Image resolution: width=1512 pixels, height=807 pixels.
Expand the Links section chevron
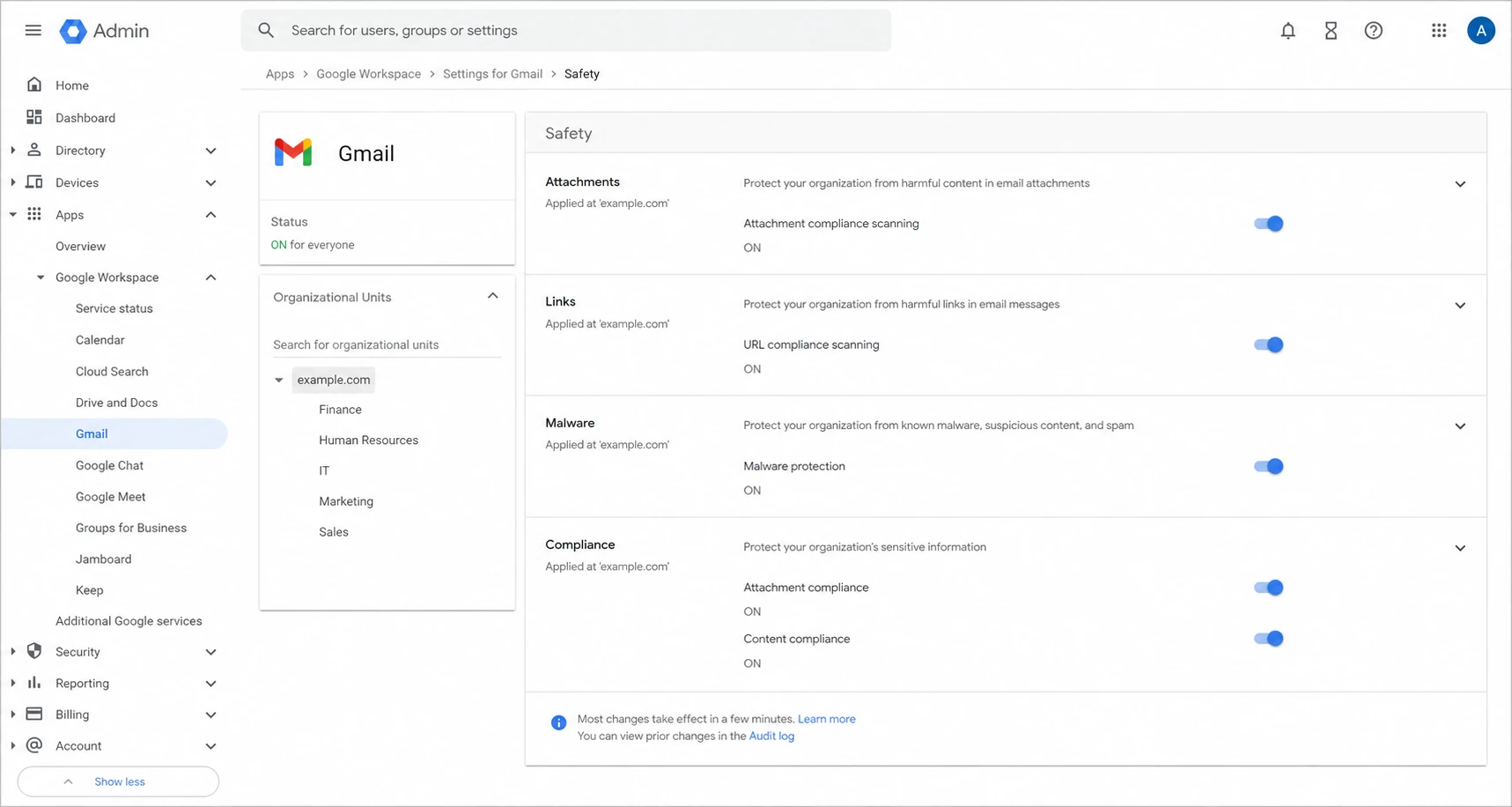tap(1460, 306)
